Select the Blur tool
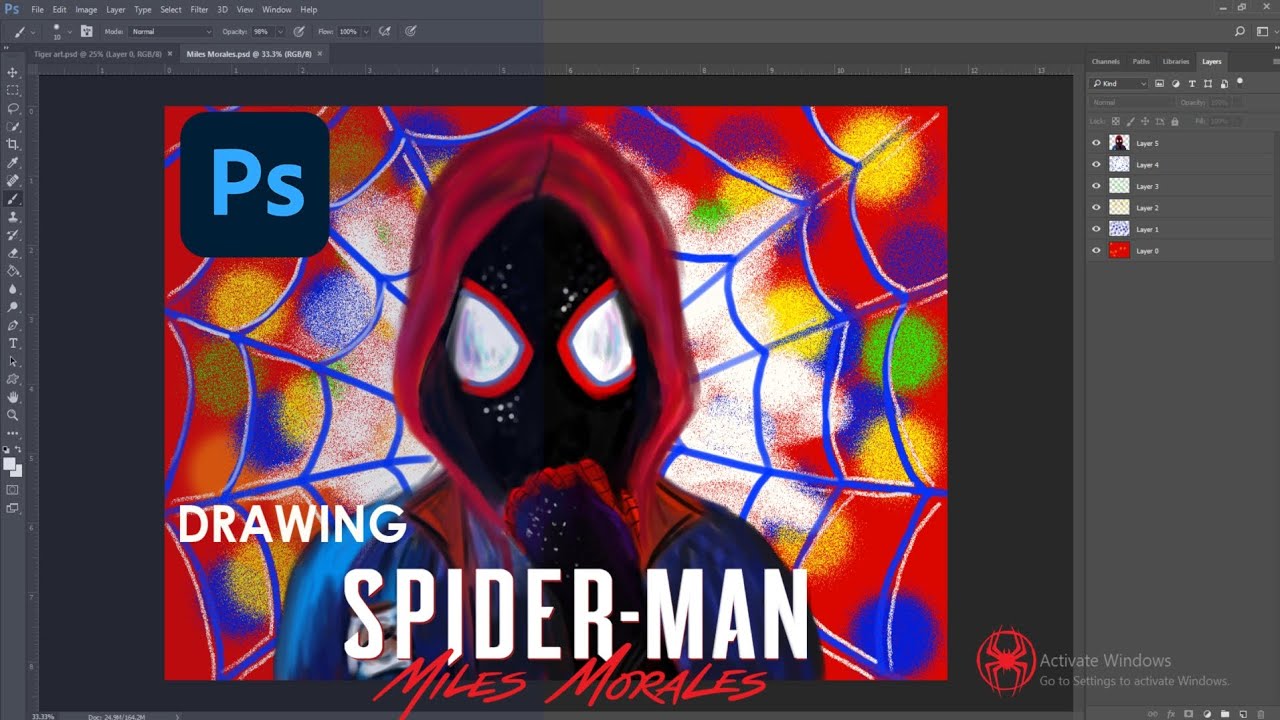This screenshot has width=1280, height=720. (13, 288)
